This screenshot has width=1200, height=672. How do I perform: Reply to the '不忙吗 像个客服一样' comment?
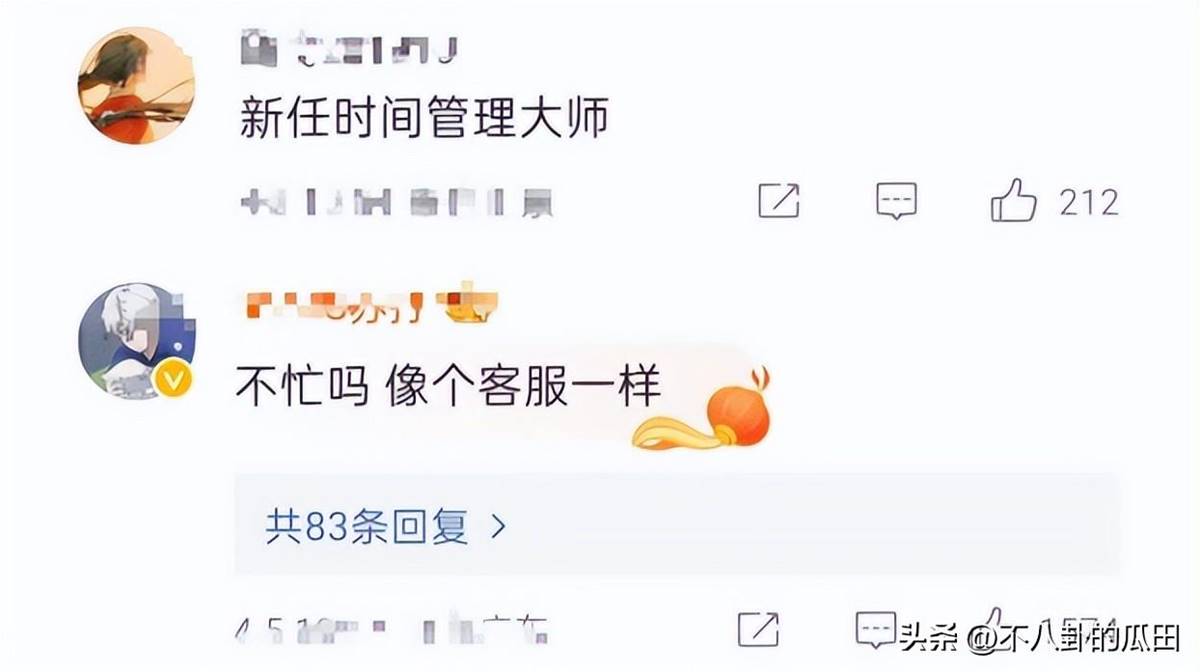pos(876,629)
